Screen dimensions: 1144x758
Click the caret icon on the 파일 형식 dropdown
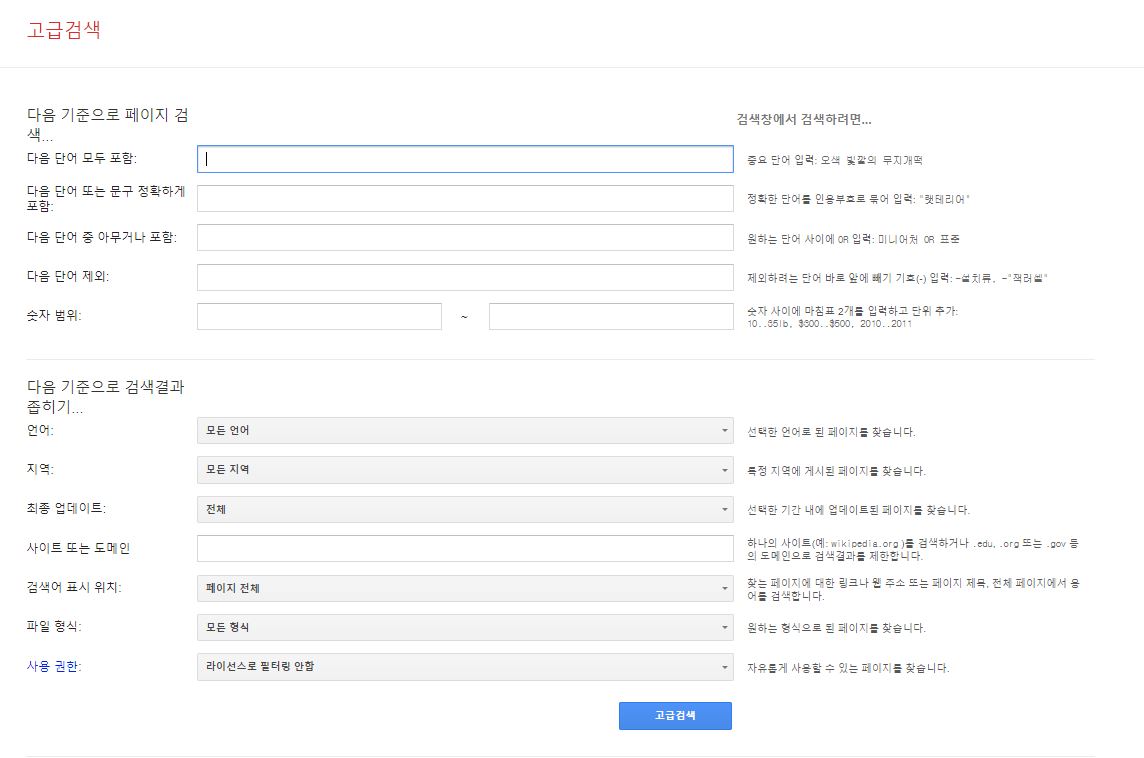pos(726,627)
